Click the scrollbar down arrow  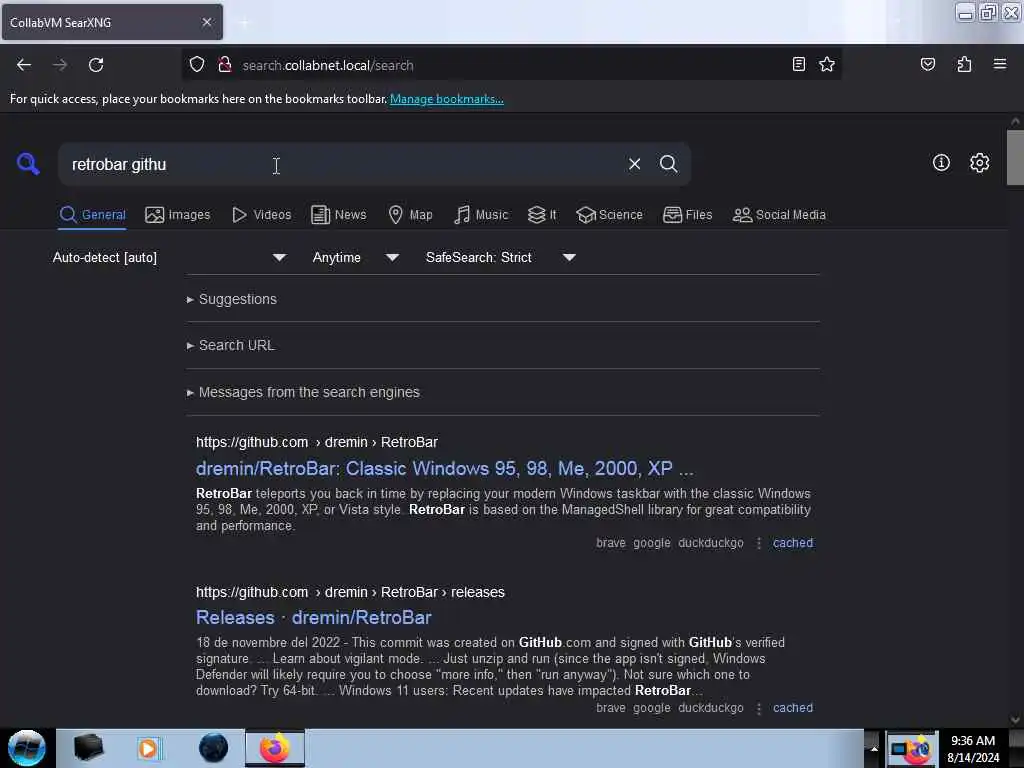(x=1015, y=720)
